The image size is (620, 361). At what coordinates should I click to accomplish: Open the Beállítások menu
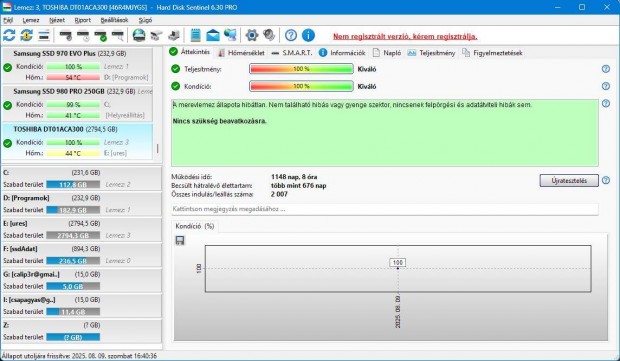point(114,20)
